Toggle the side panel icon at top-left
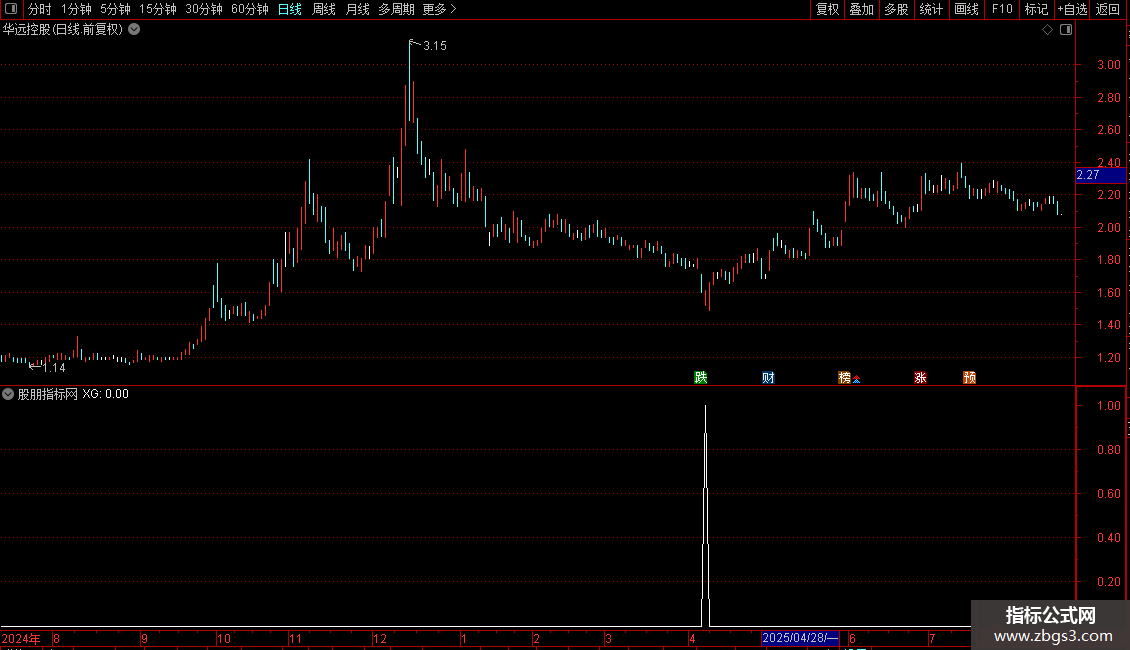Viewport: 1130px width, 650px height. 11,9
